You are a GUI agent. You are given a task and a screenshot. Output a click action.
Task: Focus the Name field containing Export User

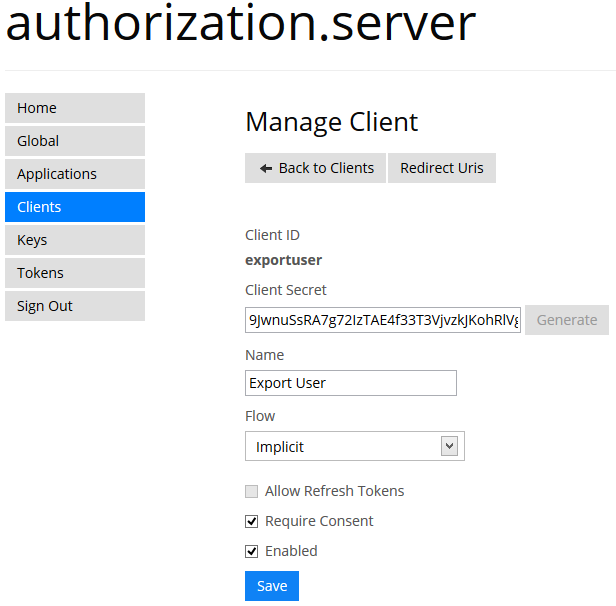(350, 383)
